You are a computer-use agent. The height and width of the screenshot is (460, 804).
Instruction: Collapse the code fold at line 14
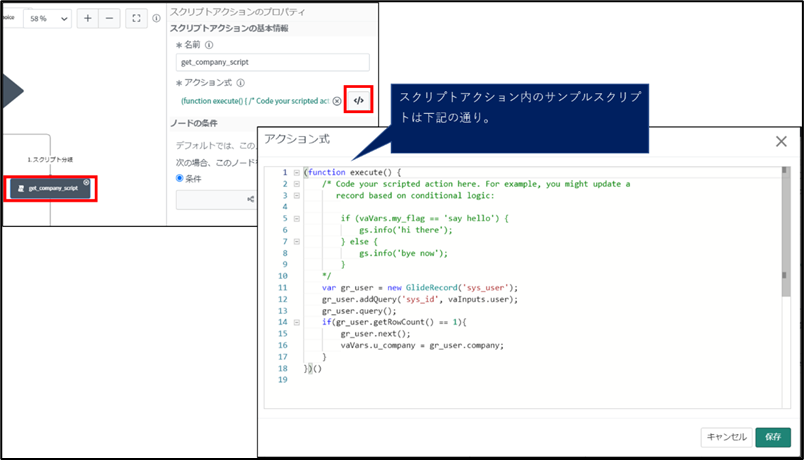click(x=296, y=323)
